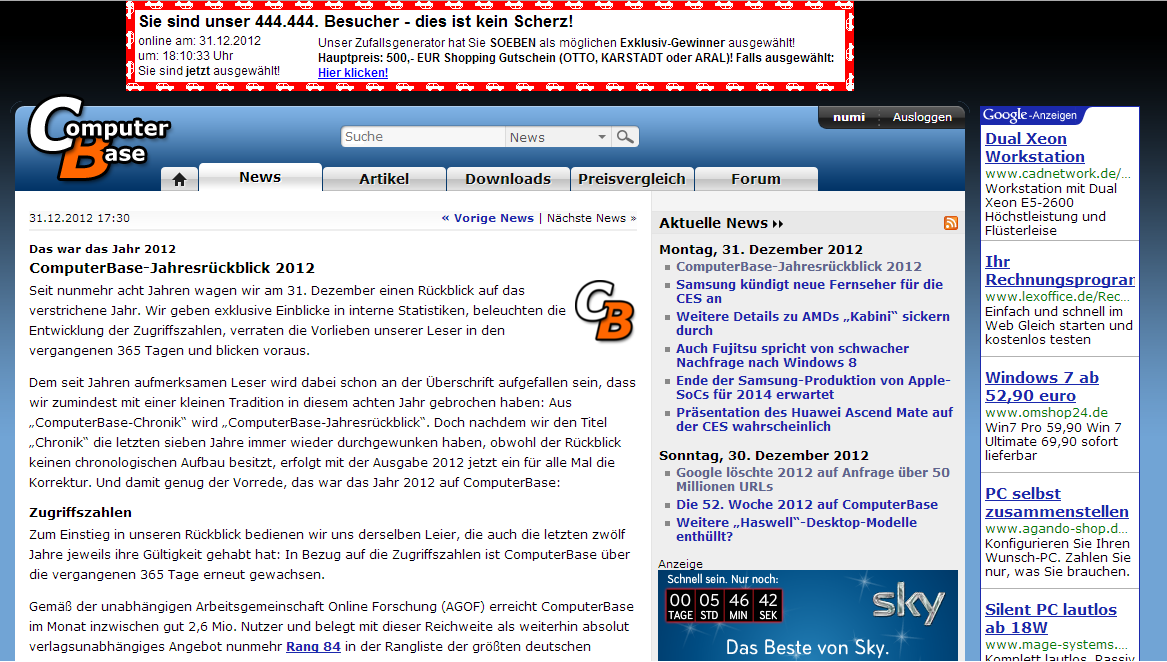Open Haswell-Desktop-Modelle news link
Screen dimensions: 1167x662
(796, 529)
